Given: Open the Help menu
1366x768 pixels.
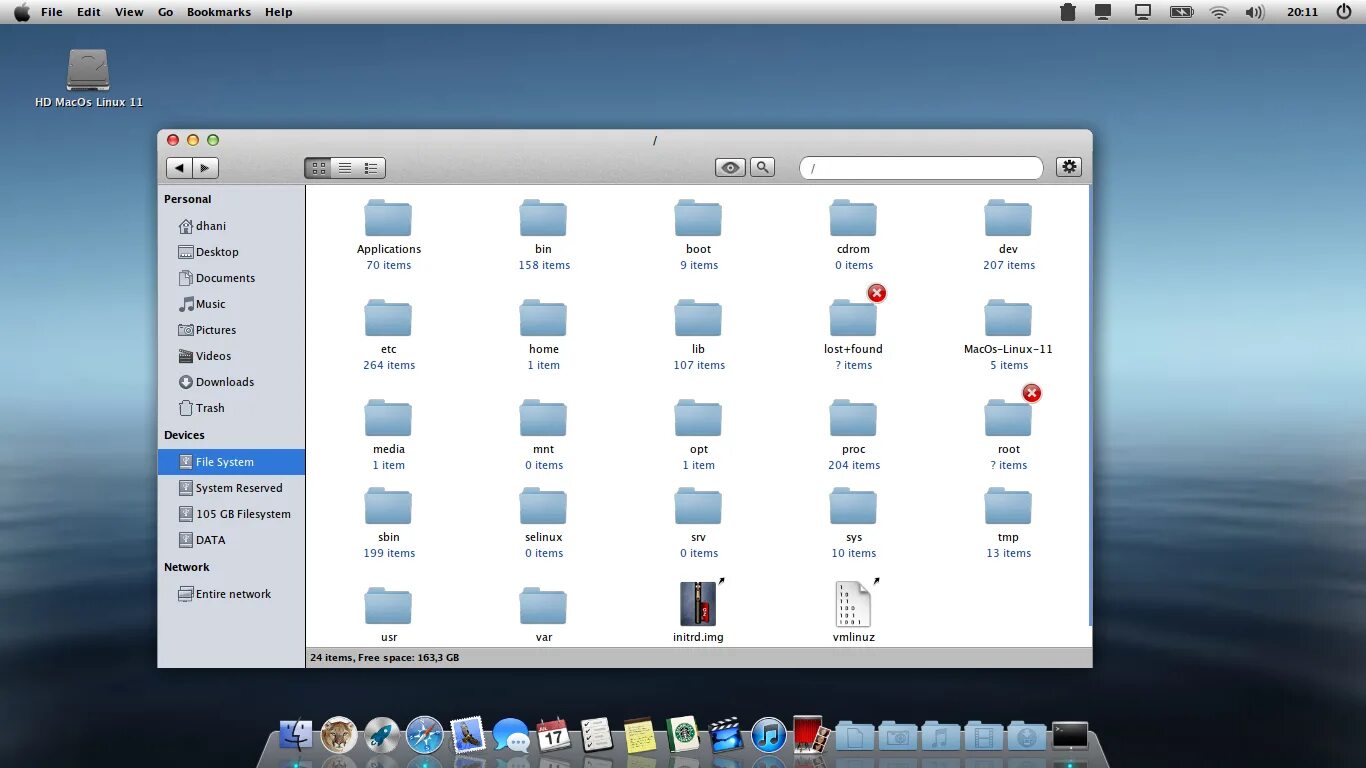Looking at the screenshot, I should point(279,12).
